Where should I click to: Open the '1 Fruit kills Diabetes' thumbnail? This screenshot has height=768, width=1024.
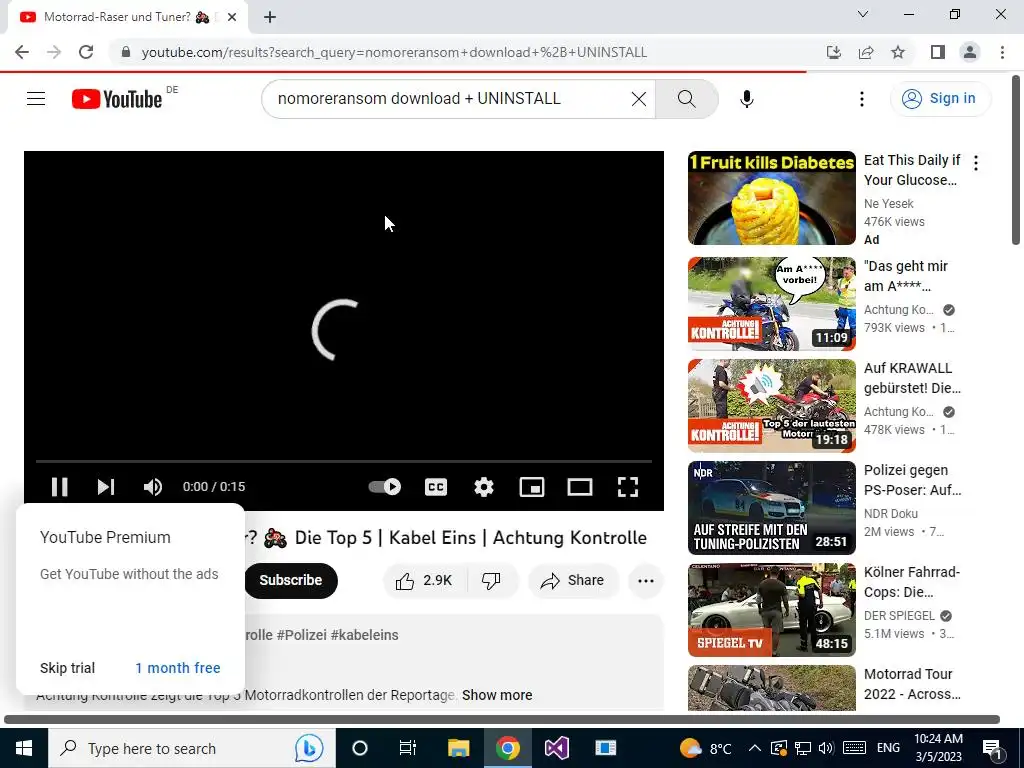(771, 198)
